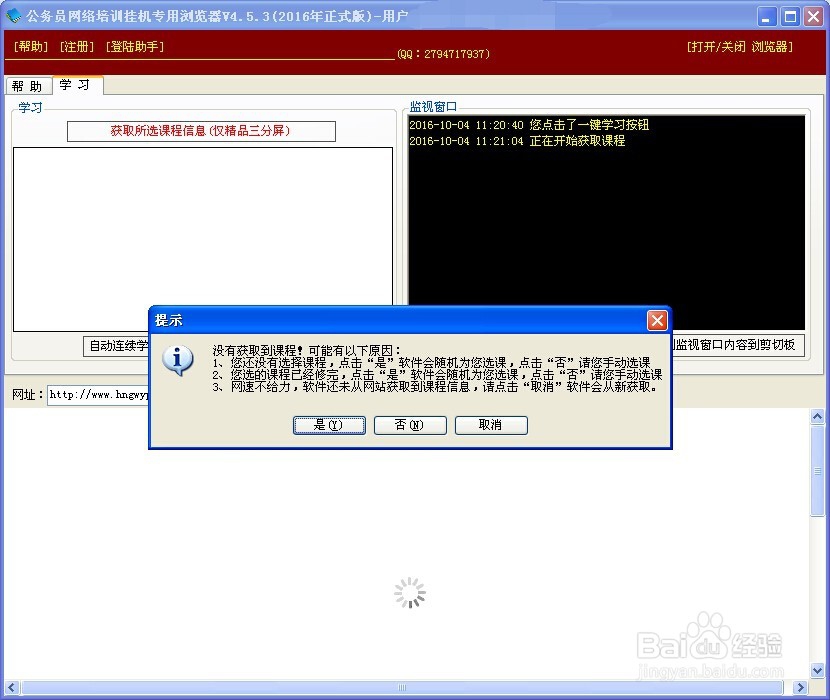Click the 网址 address input field
The image size is (830, 700).
[x=98, y=395]
